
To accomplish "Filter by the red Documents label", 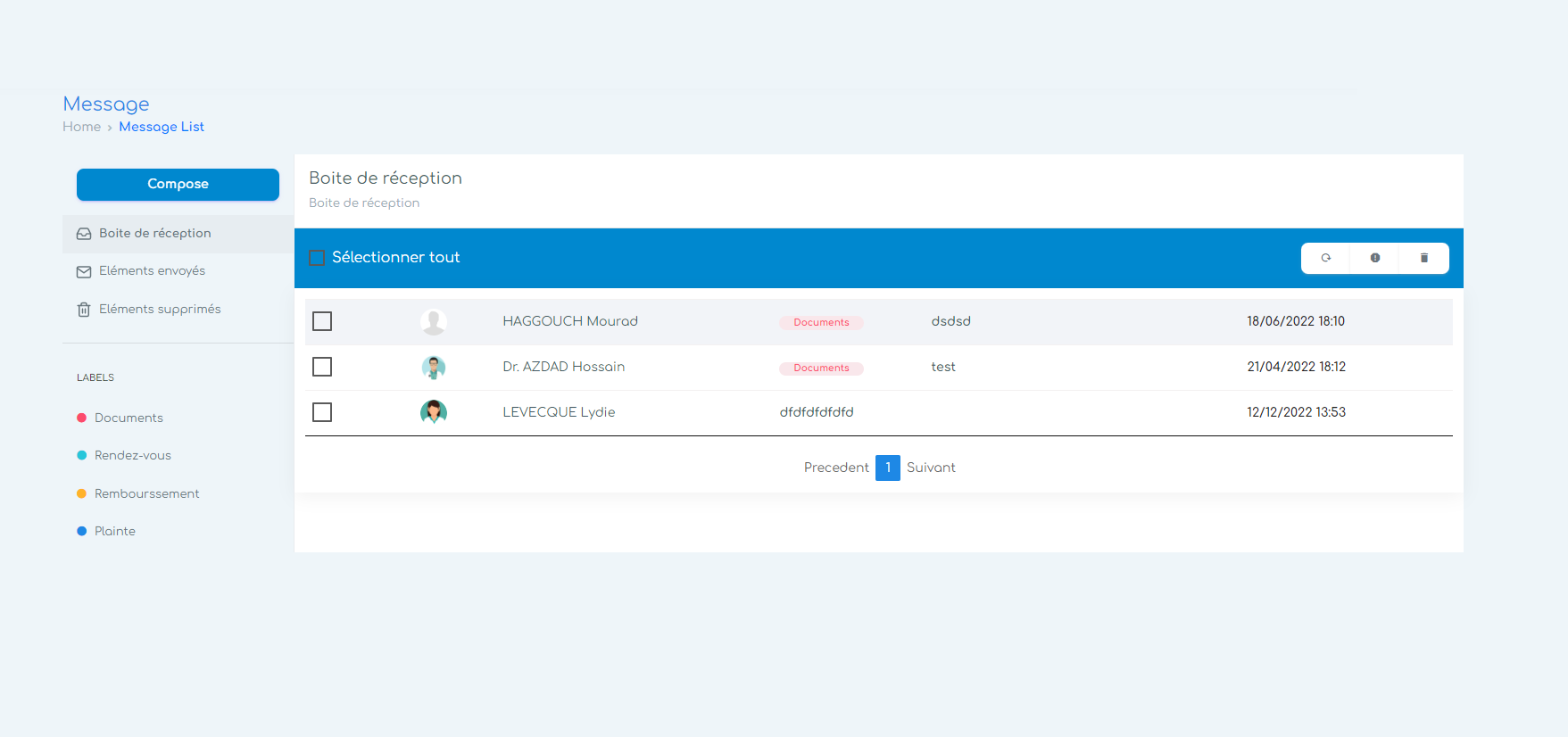I will [x=129, y=418].
